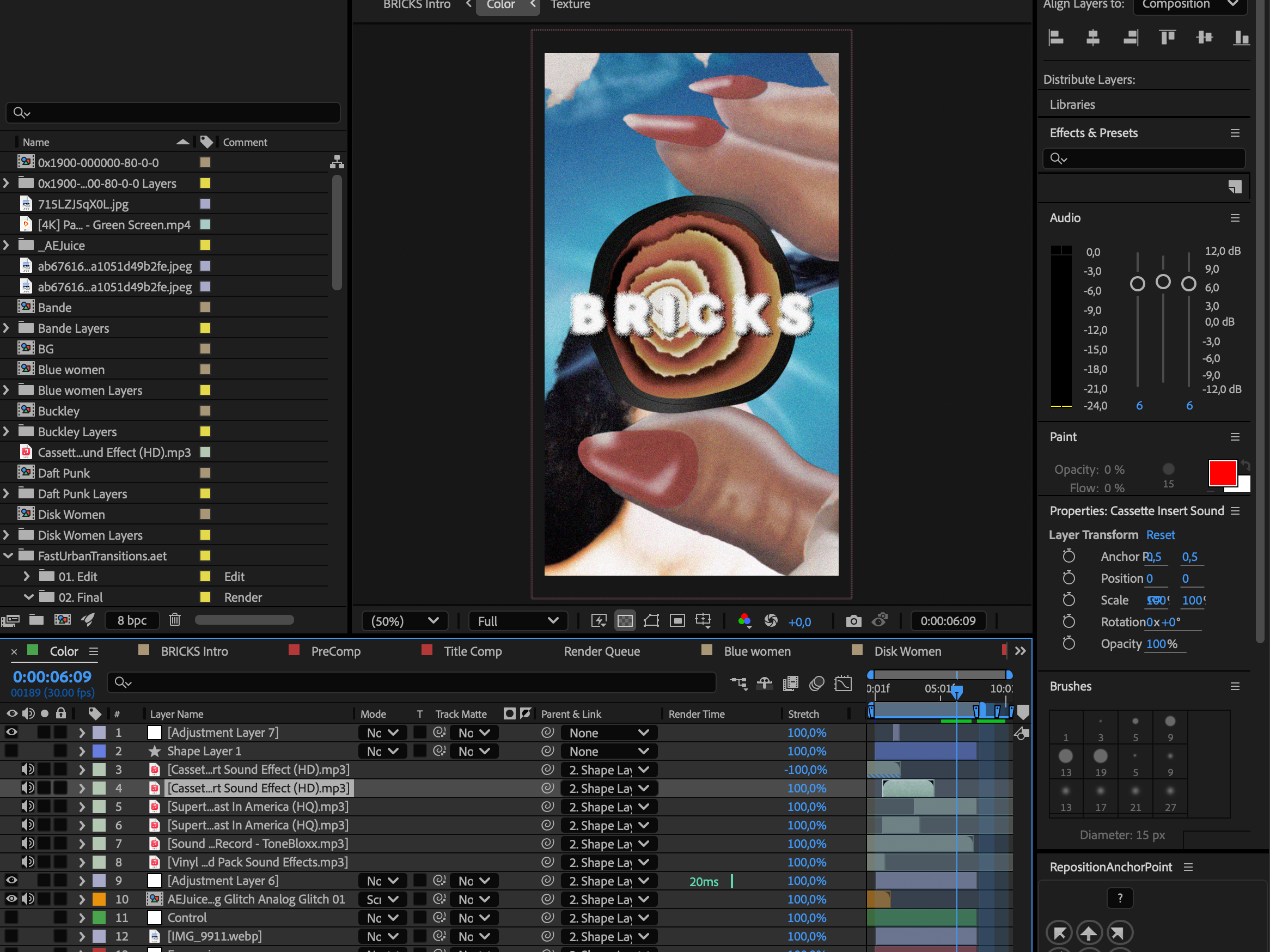Viewport: 1270px width, 952px height.
Task: Toggle visibility of Adjustment Layer 6
Action: 11,880
